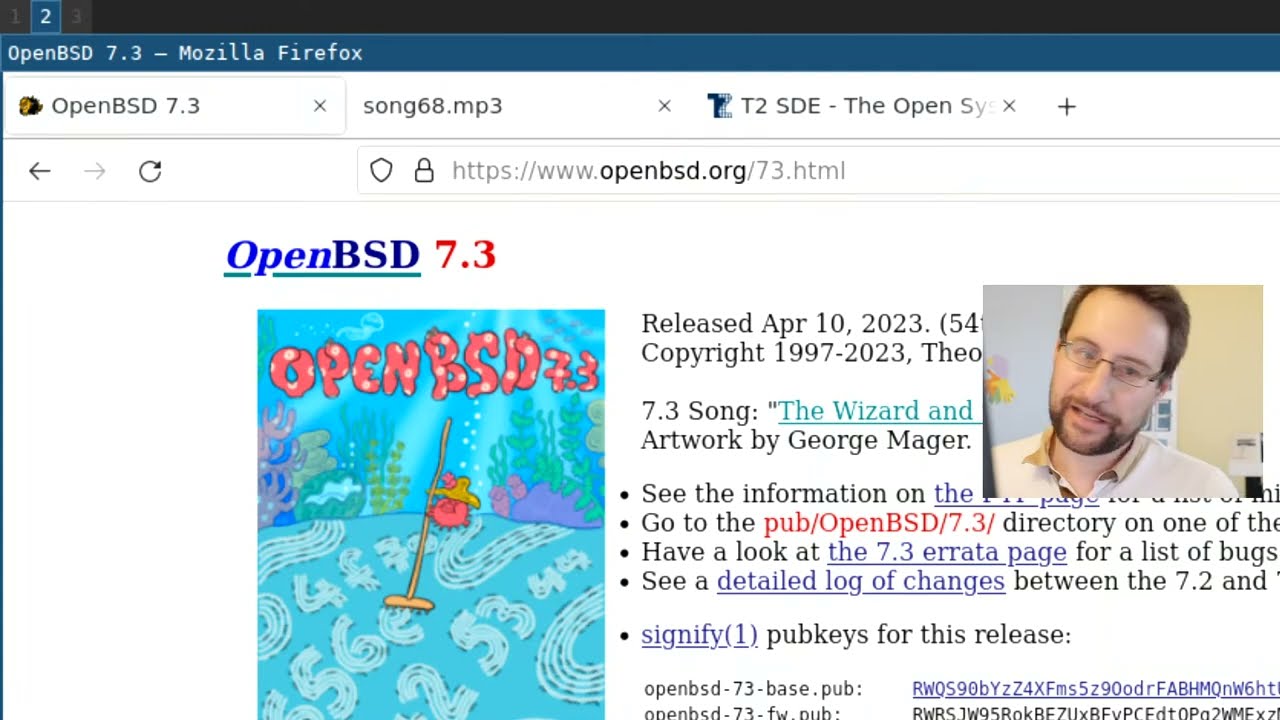Open the pub/OpenBSD/7.3/ directory link
The width and height of the screenshot is (1280, 720).
click(879, 523)
